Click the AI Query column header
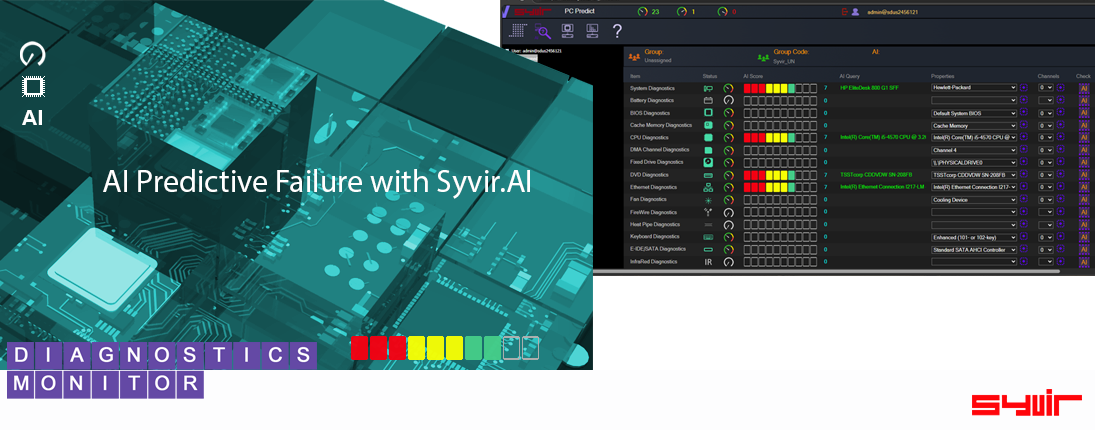The height and width of the screenshot is (430, 1095). tap(849, 76)
